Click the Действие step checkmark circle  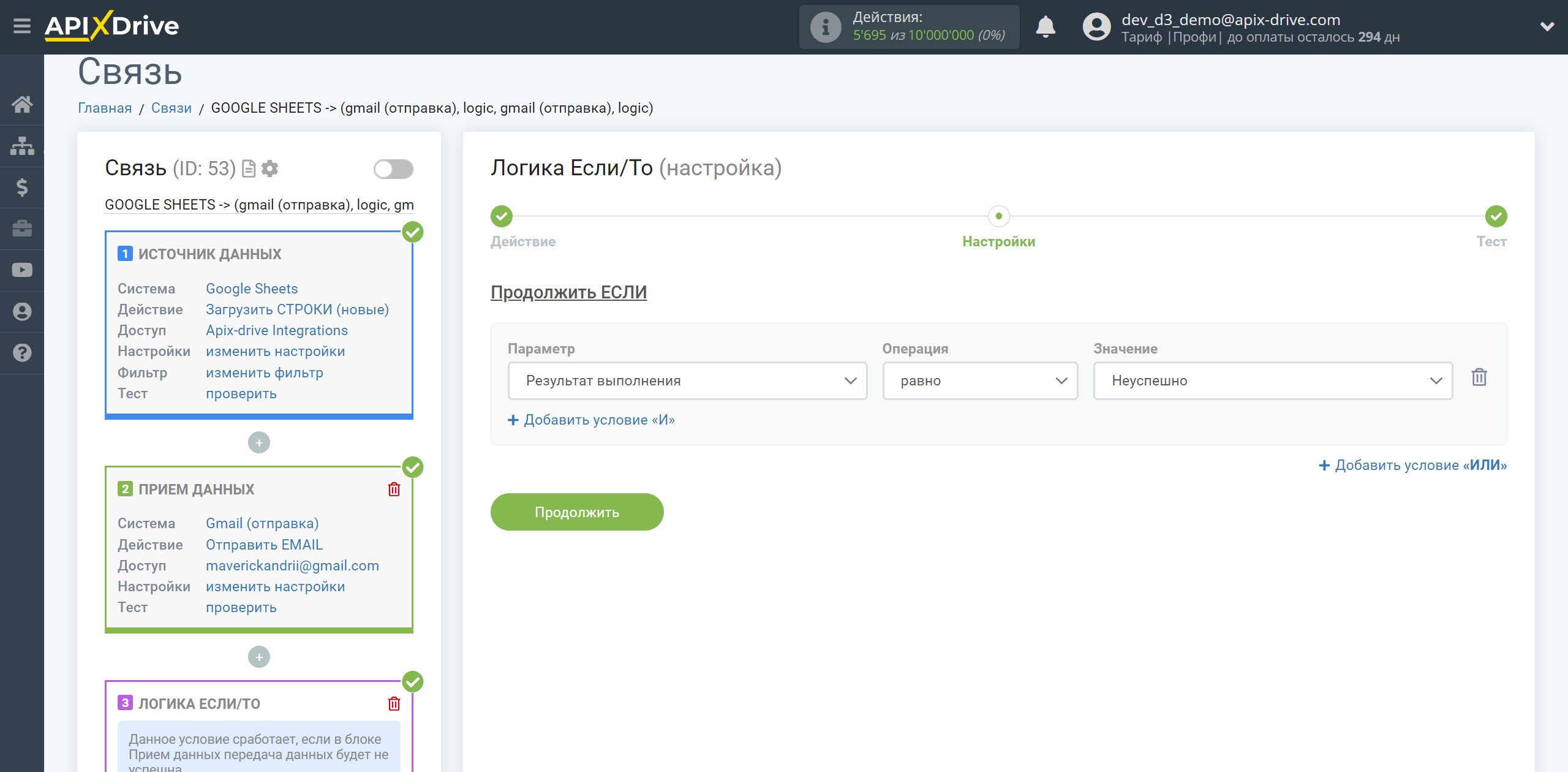pos(502,216)
